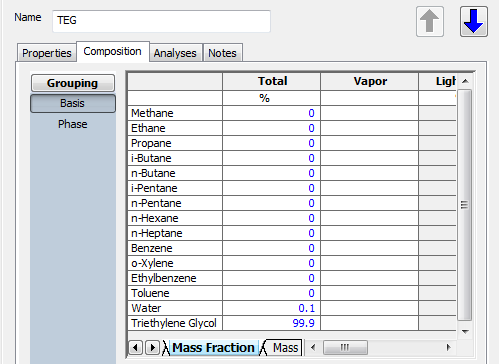Select the Composition tab

(x=113, y=51)
